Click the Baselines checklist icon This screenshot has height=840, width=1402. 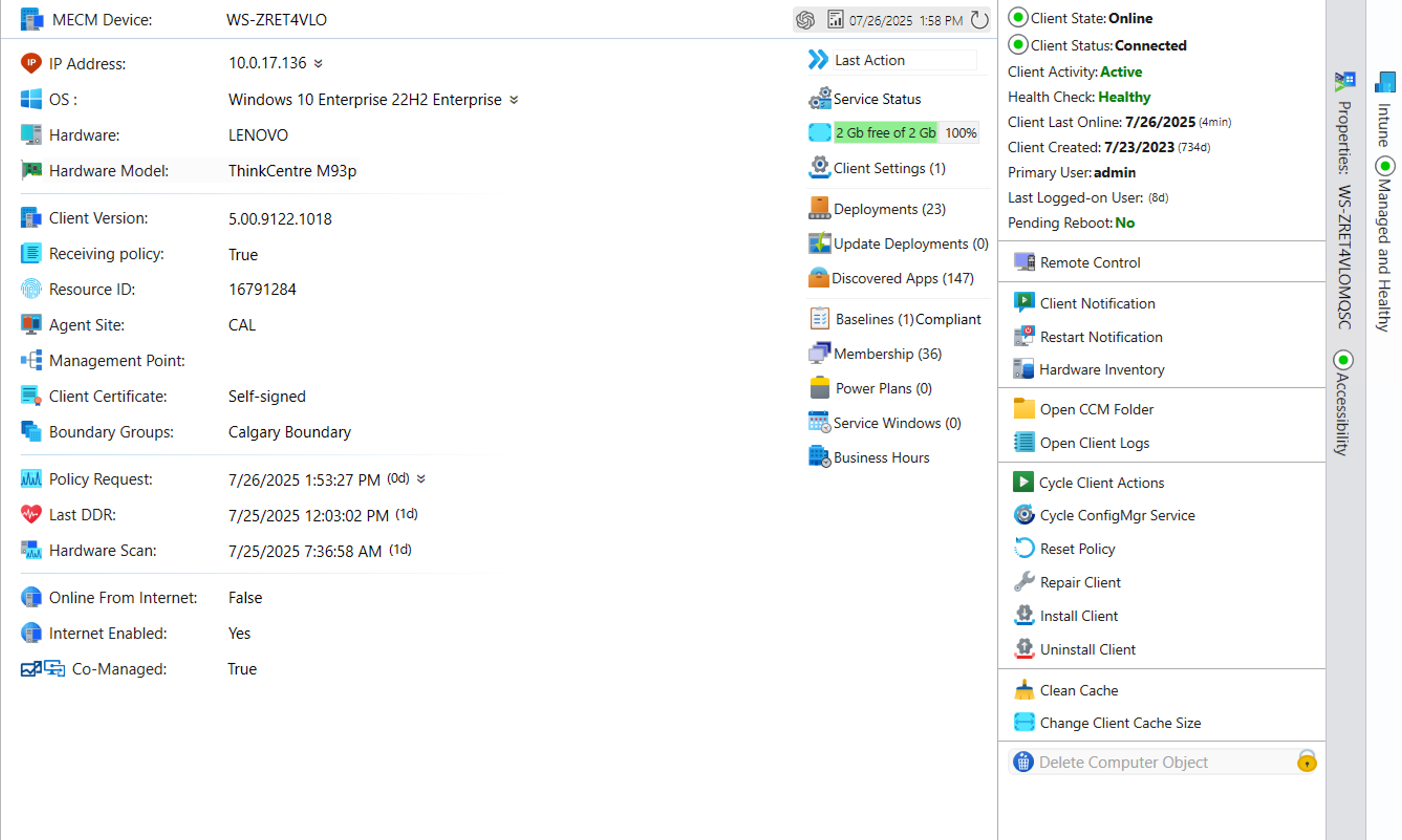click(819, 319)
